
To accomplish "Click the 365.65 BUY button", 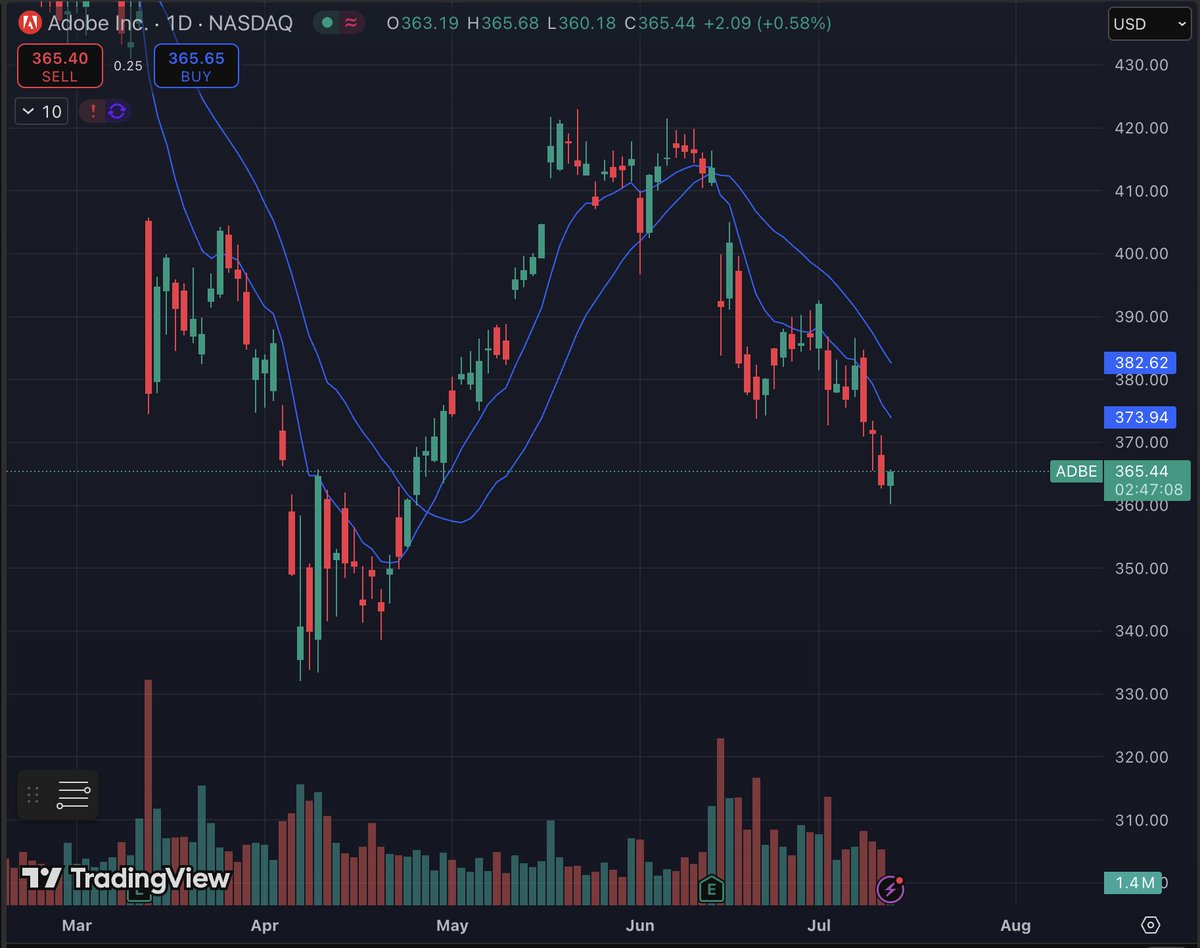I will click(x=196, y=66).
